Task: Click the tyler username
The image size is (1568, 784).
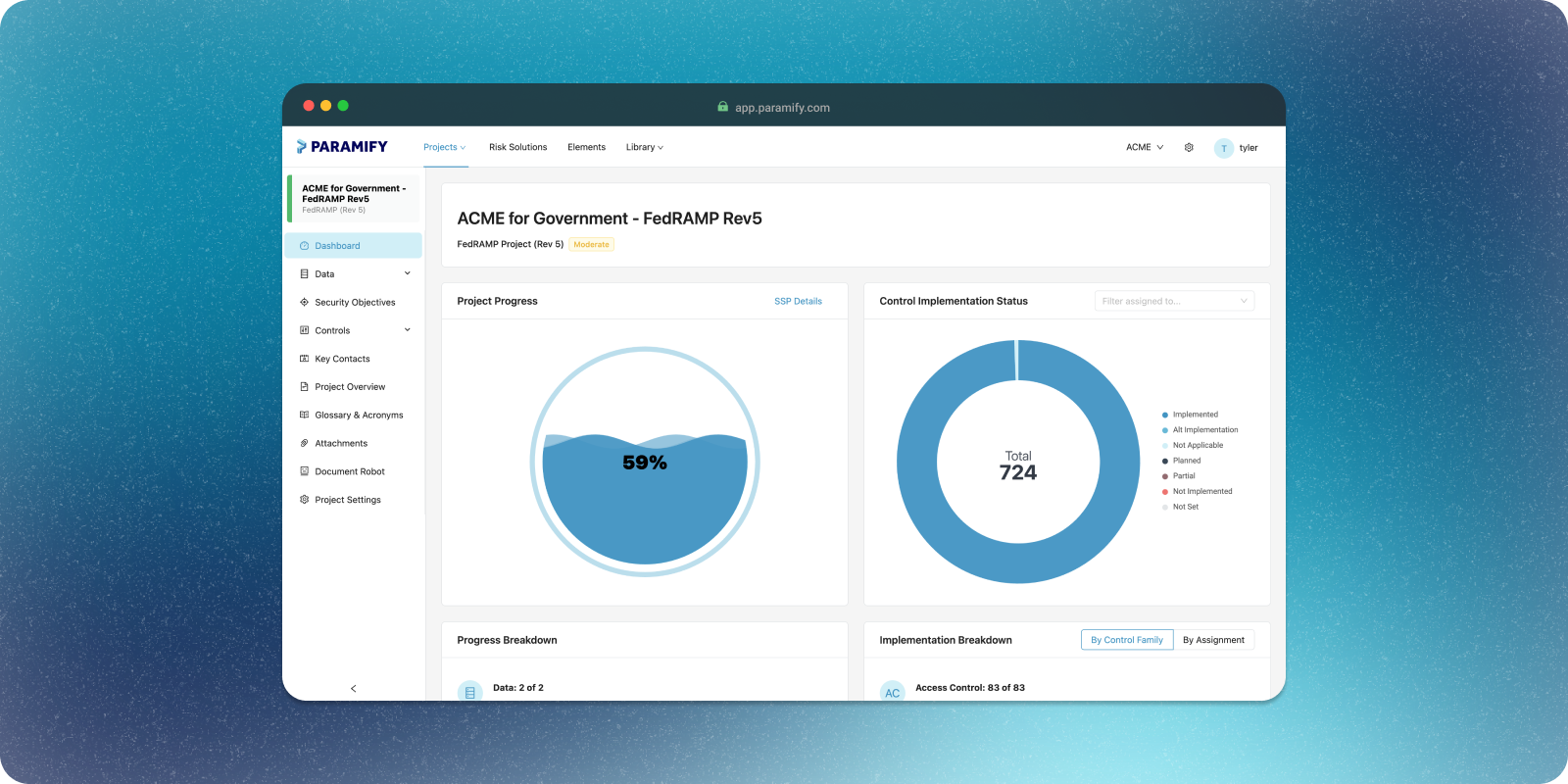Action: pyautogui.click(x=1249, y=148)
